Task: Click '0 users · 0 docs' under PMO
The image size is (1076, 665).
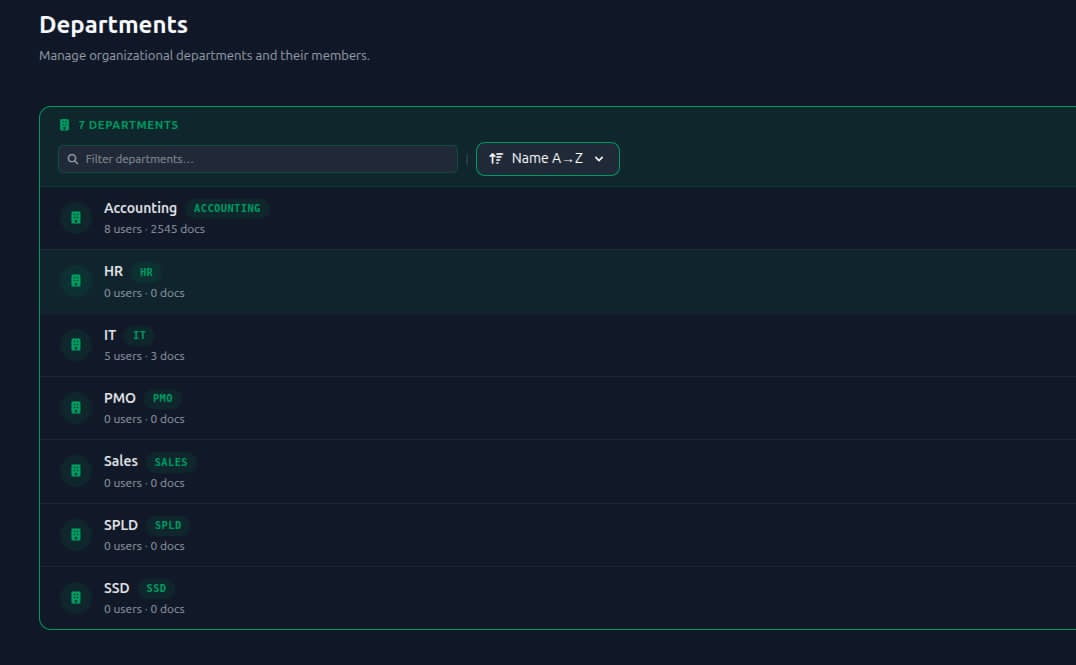Action: (x=144, y=419)
